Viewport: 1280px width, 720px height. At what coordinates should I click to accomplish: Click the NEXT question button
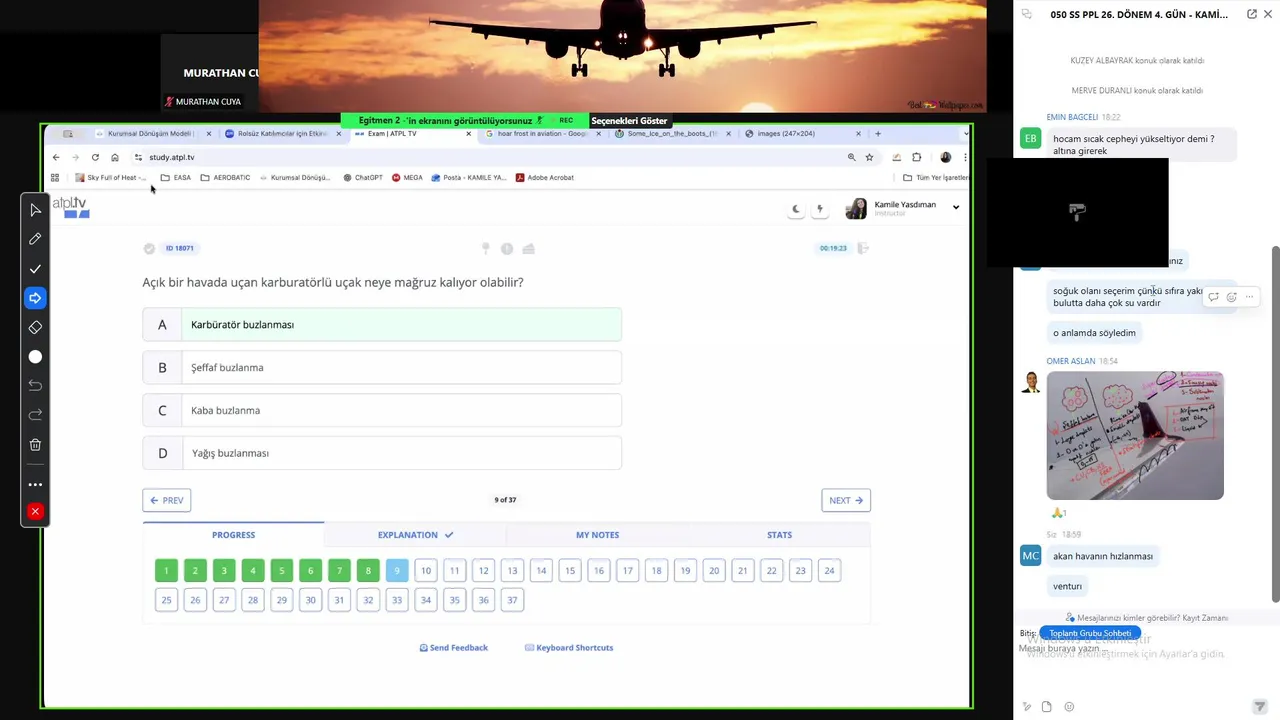[x=846, y=500]
